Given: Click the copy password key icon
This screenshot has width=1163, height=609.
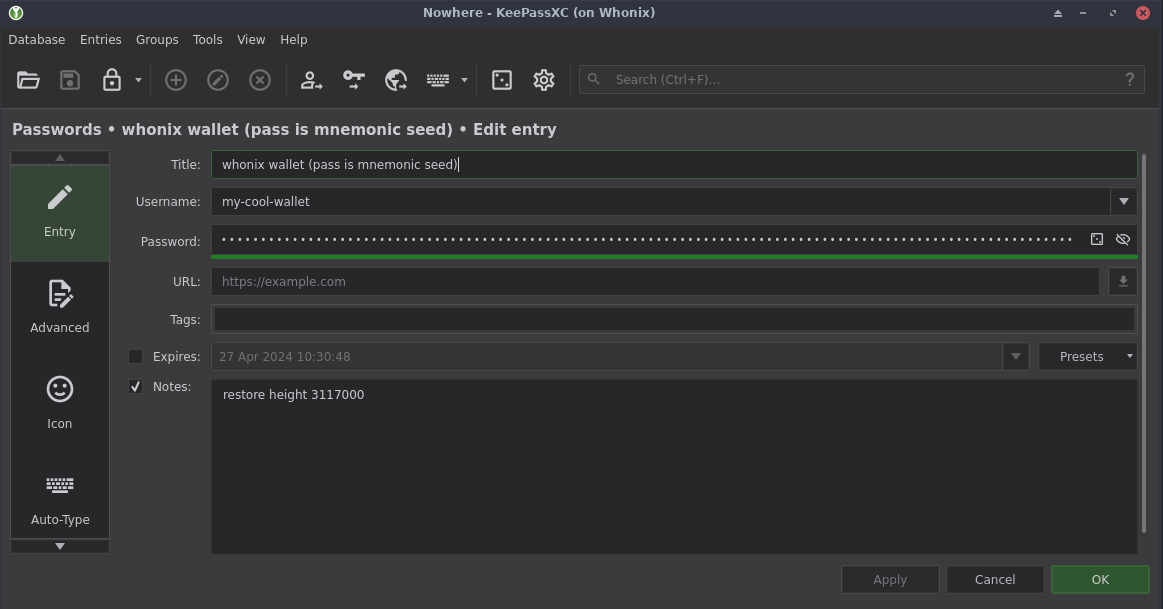Looking at the screenshot, I should [354, 80].
